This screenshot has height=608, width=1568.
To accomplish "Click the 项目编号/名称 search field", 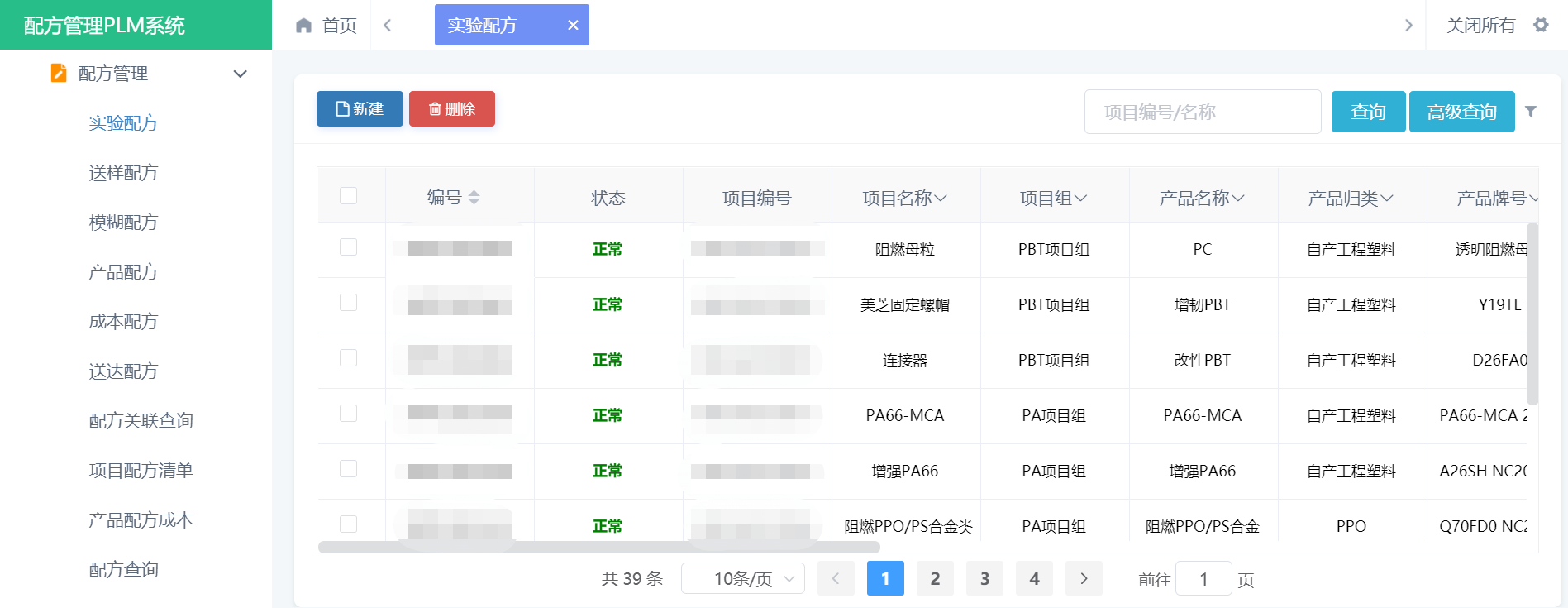I will click(1202, 112).
